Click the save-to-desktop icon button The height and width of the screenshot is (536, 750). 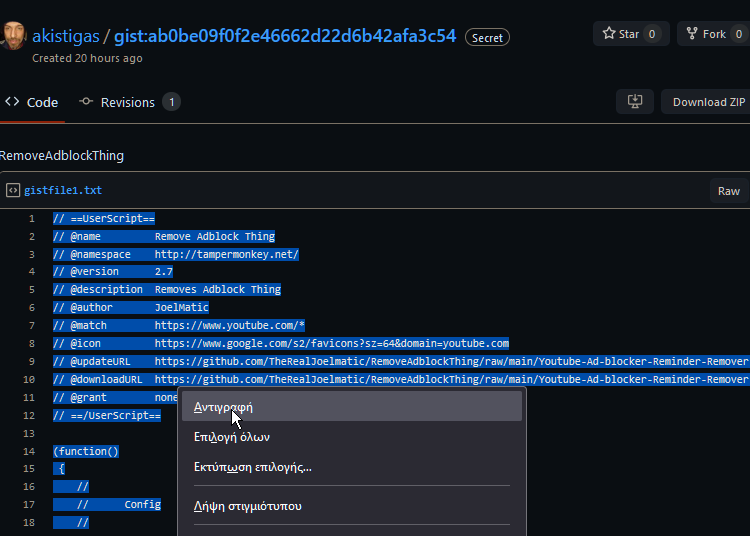tap(635, 101)
